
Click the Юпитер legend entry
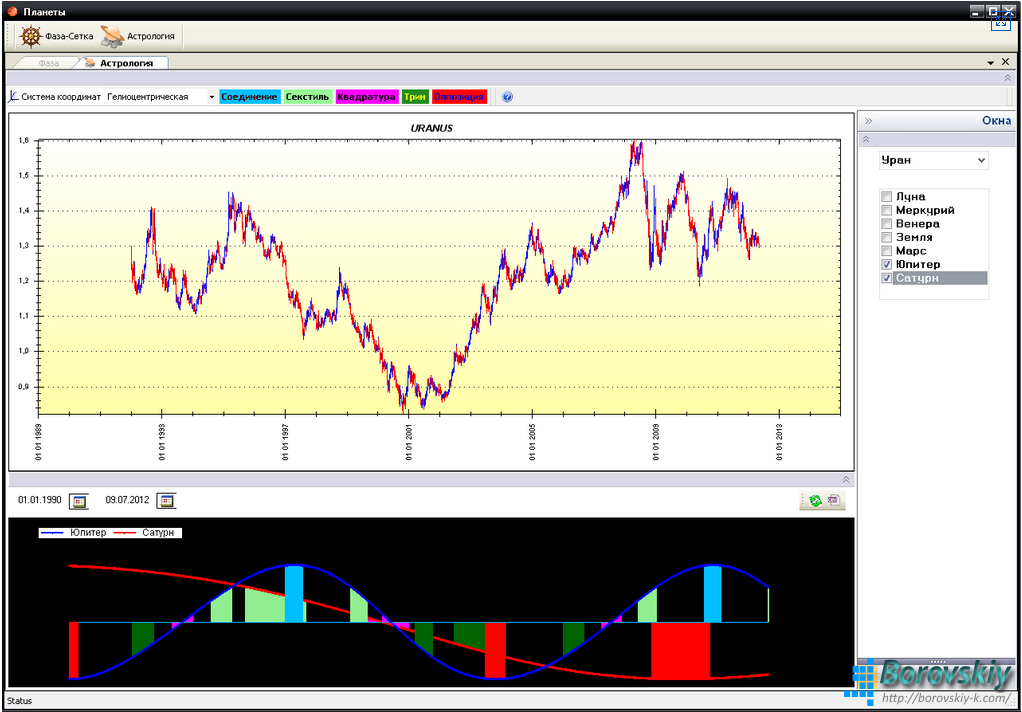coord(74,533)
